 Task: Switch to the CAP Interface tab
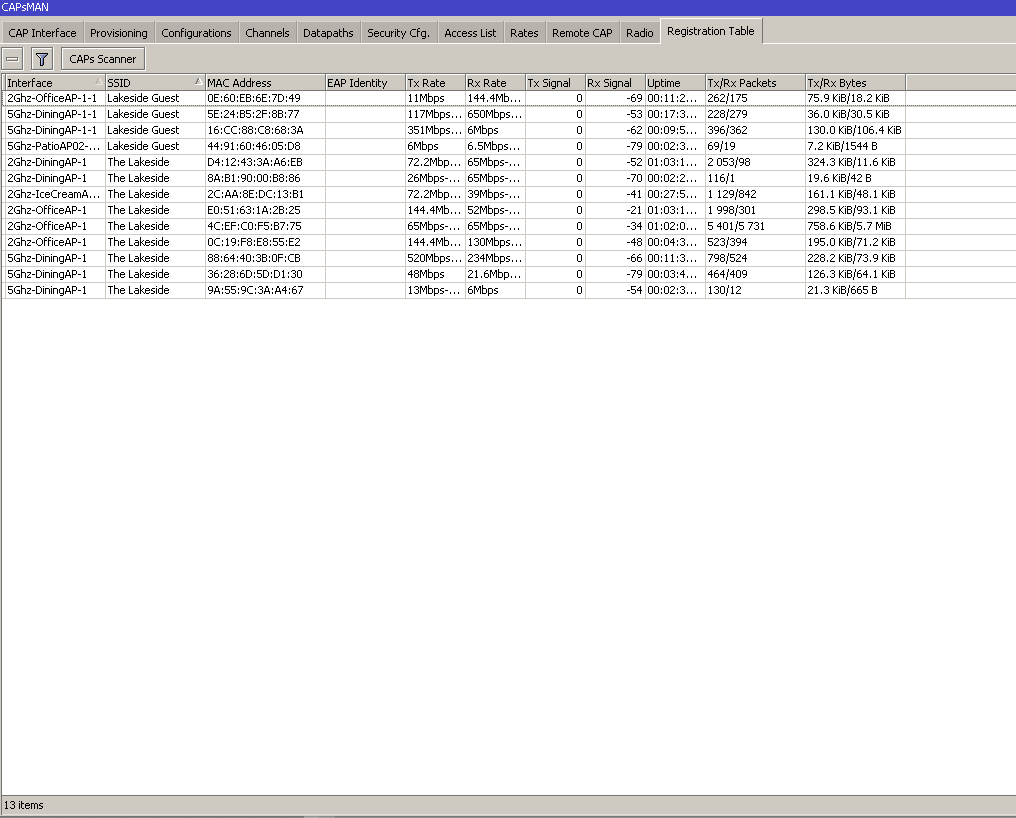[42, 31]
